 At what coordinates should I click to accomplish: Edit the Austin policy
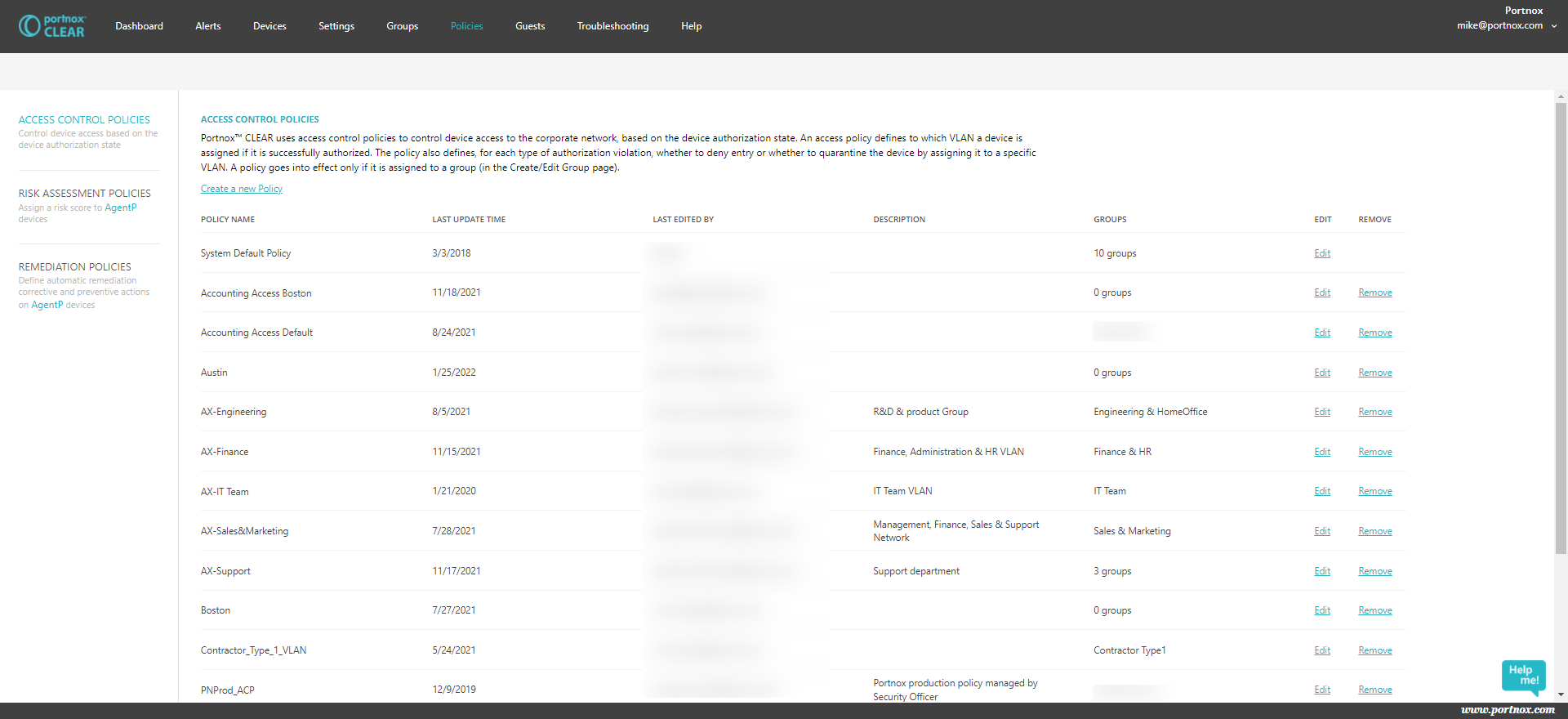pos(1322,373)
